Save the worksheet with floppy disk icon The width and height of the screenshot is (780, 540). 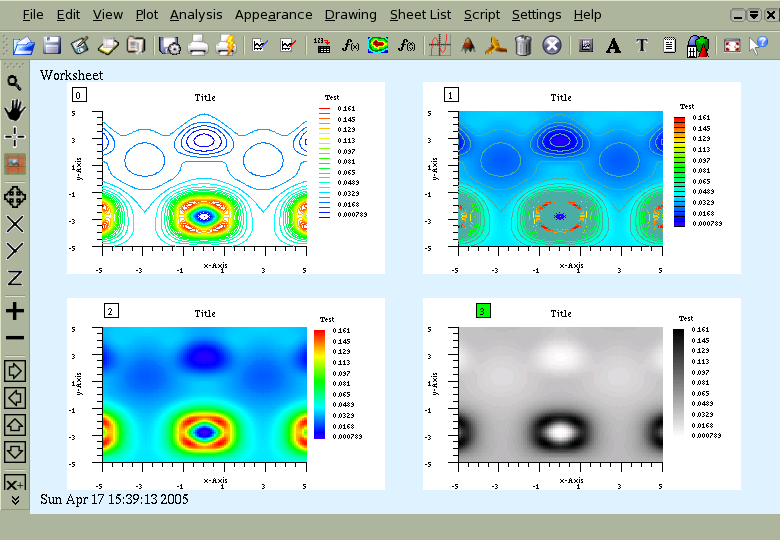coord(52,45)
